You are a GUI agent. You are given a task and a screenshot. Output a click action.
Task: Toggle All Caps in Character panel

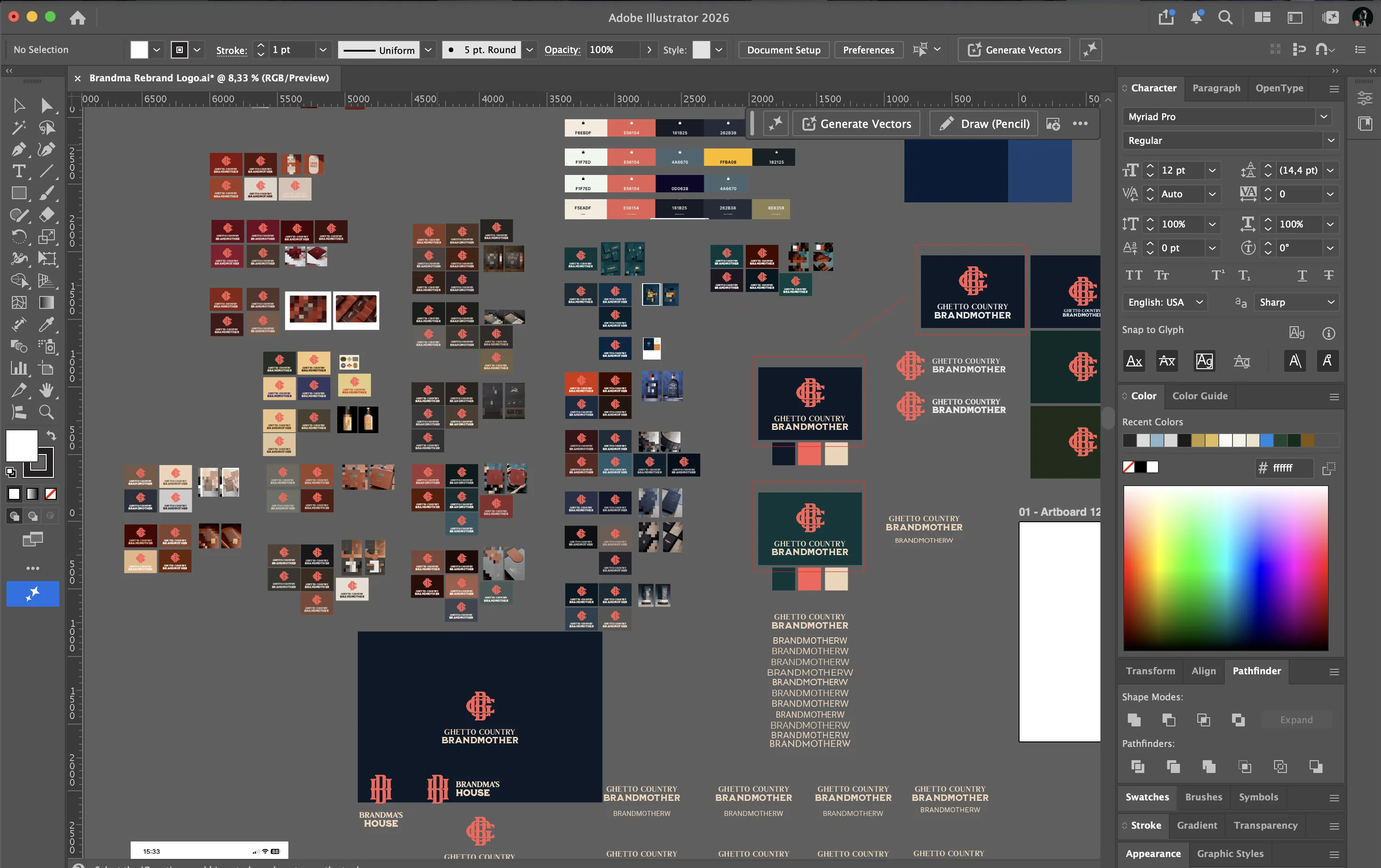(x=1134, y=275)
